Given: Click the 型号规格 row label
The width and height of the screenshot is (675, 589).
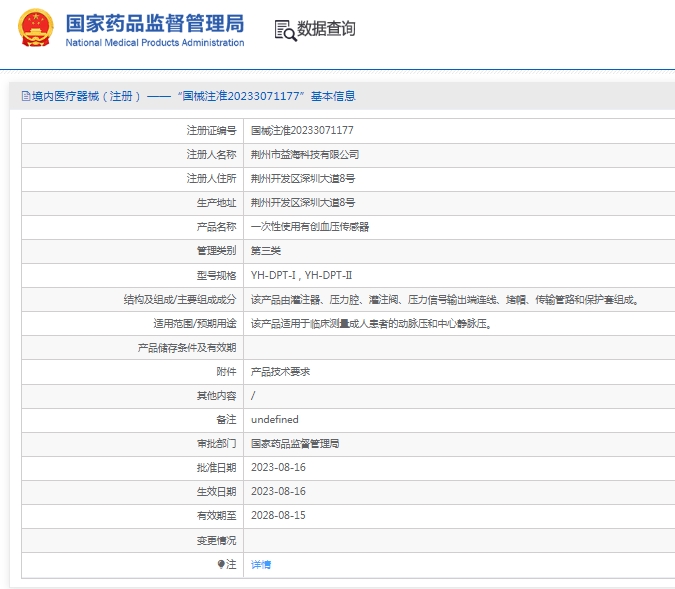Looking at the screenshot, I should click(217, 275).
